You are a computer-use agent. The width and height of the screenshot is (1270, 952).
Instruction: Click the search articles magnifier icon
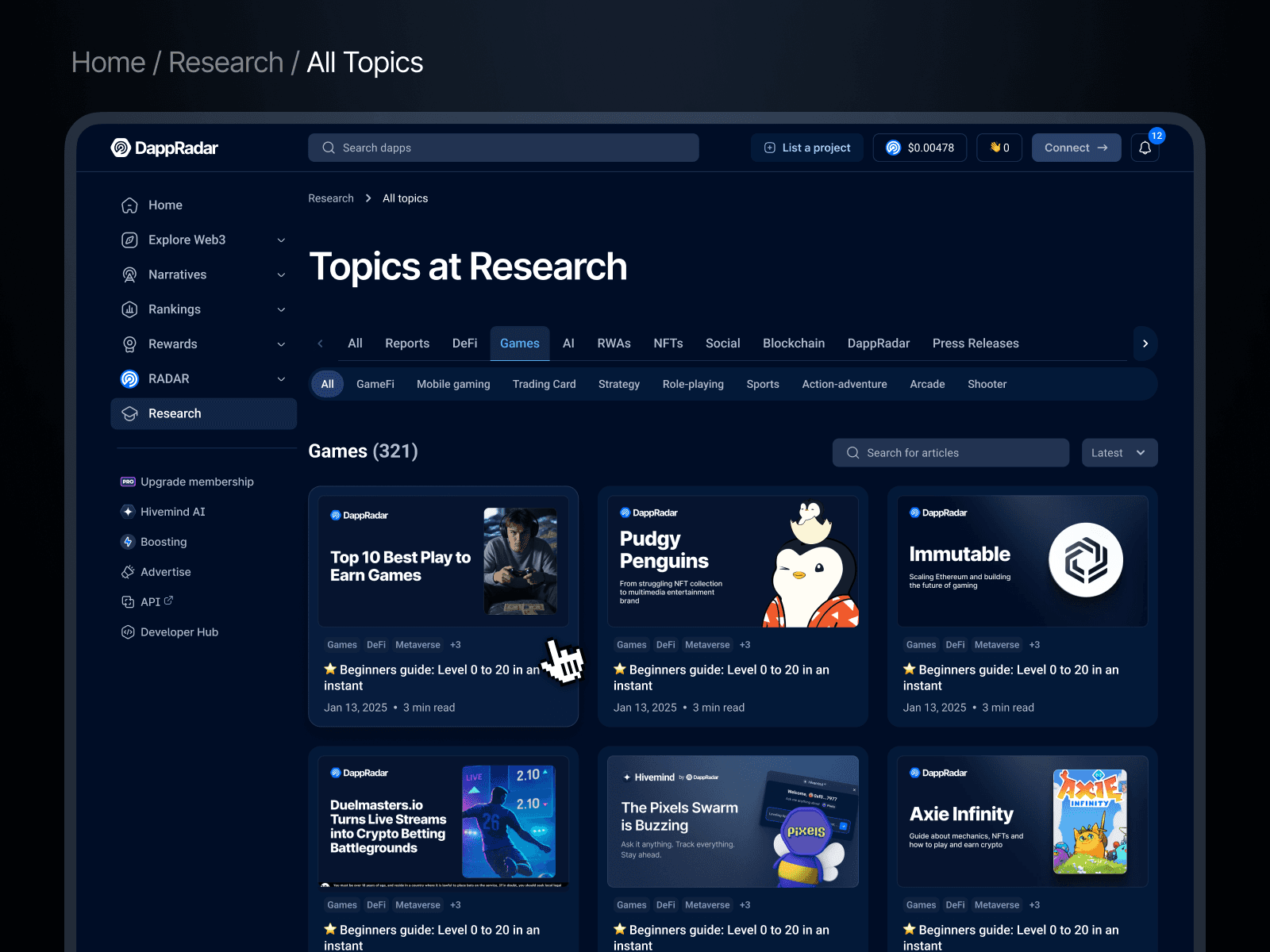tap(853, 452)
